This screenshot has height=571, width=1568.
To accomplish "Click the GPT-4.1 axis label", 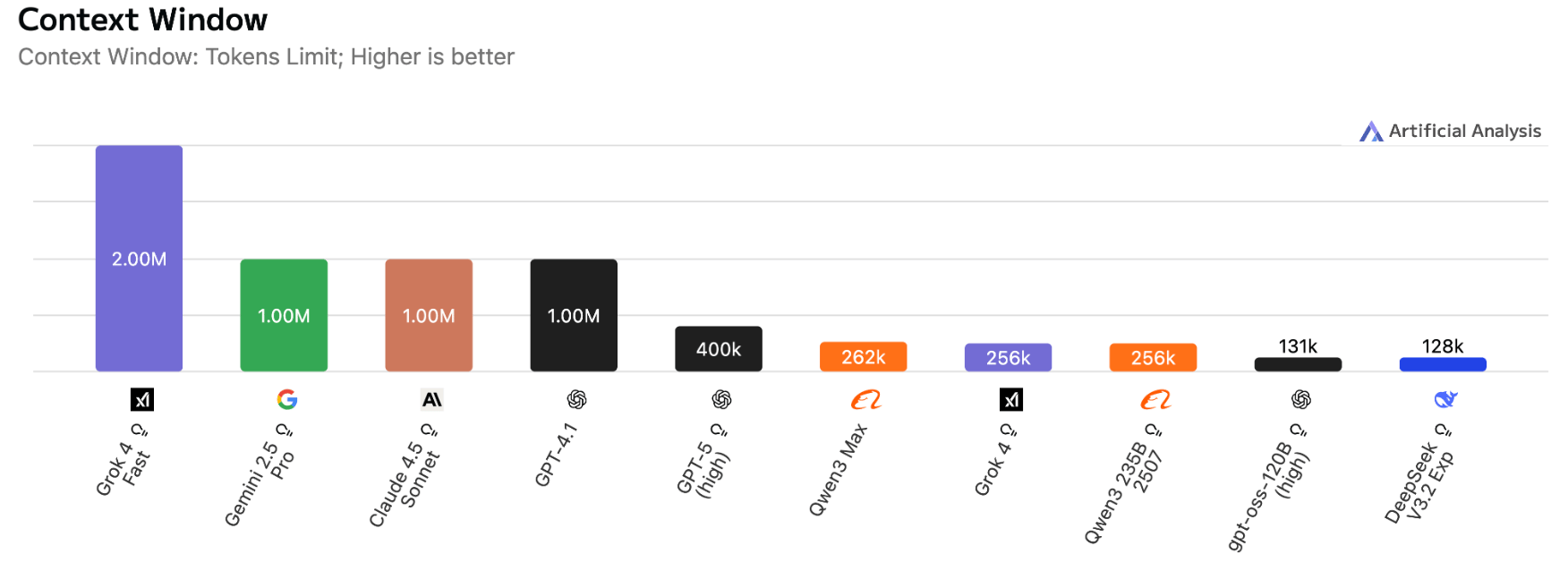I will coord(556,456).
